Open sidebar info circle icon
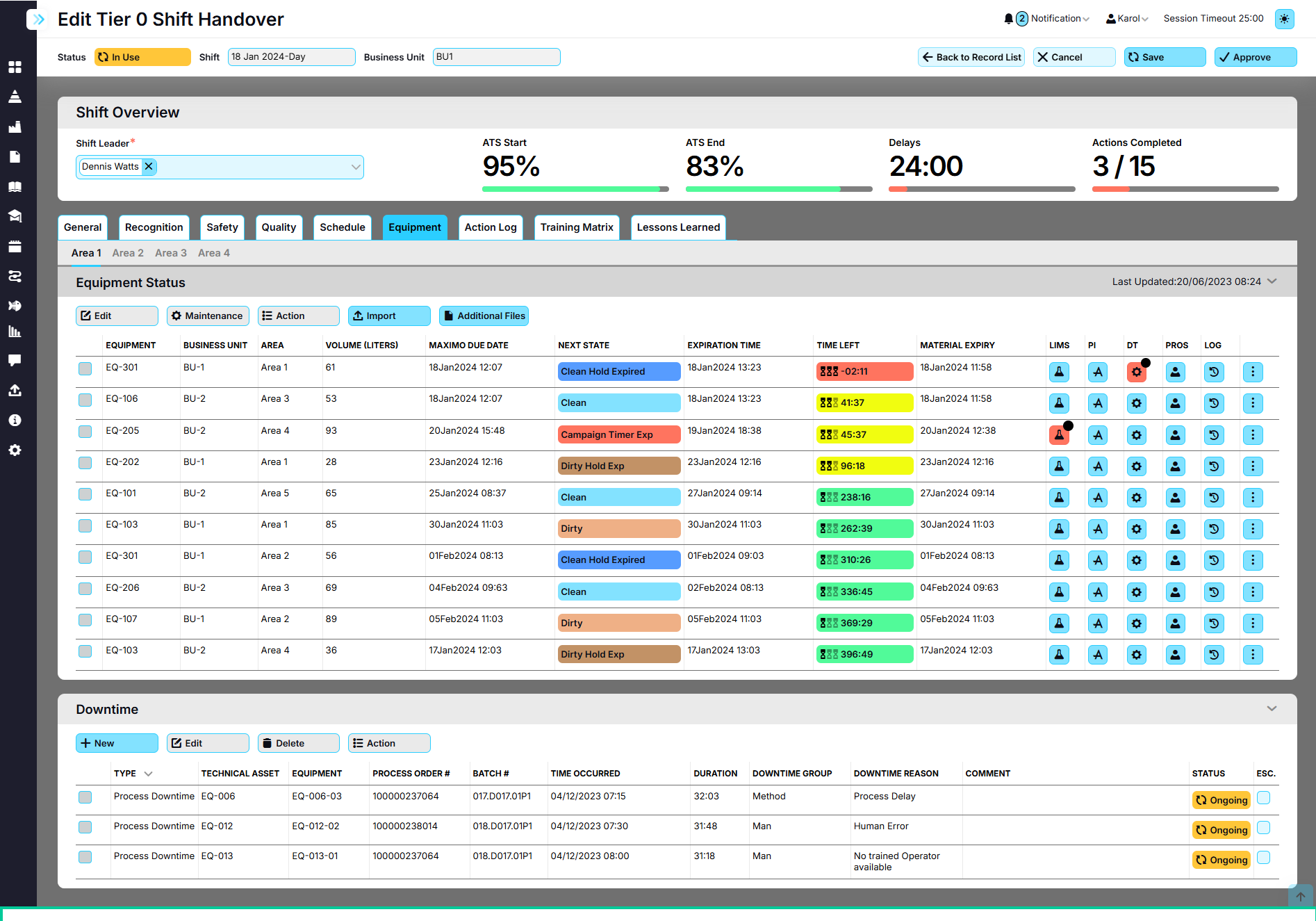This screenshot has height=921, width=1316. click(15, 420)
